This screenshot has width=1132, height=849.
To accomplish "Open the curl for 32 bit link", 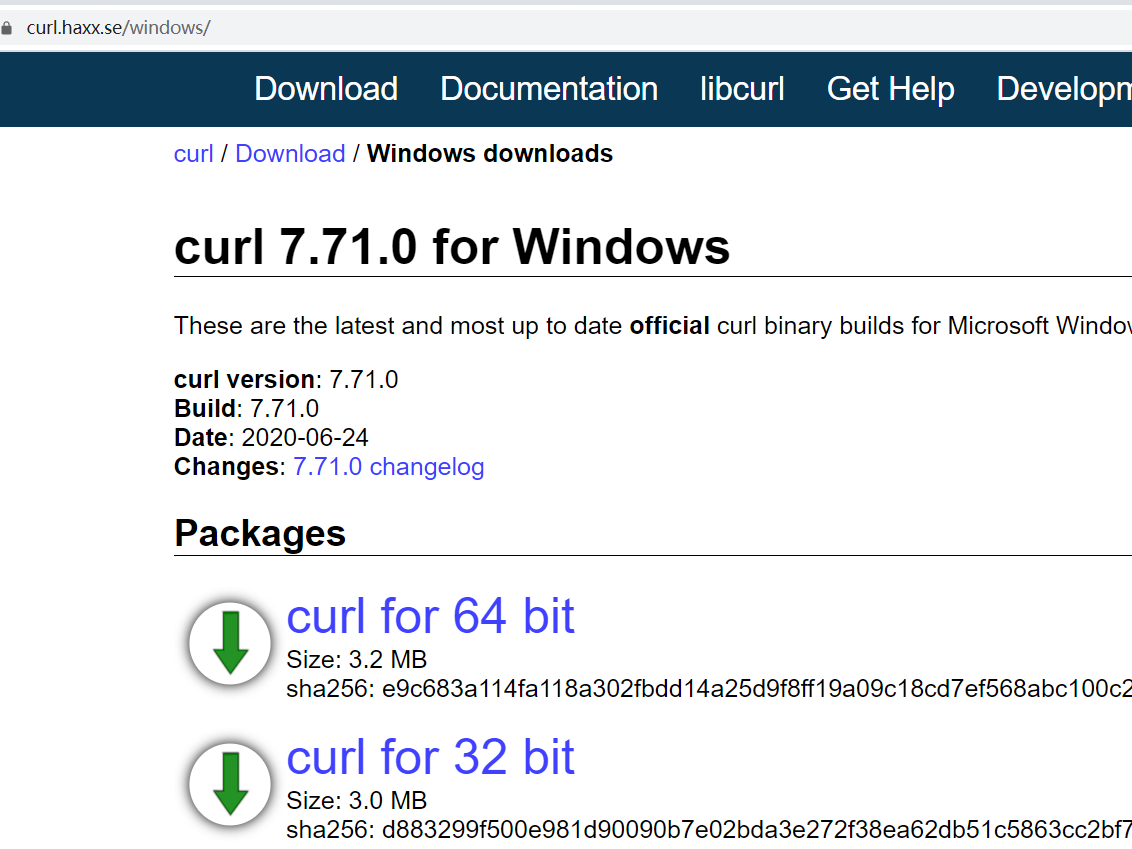I will 430,757.
